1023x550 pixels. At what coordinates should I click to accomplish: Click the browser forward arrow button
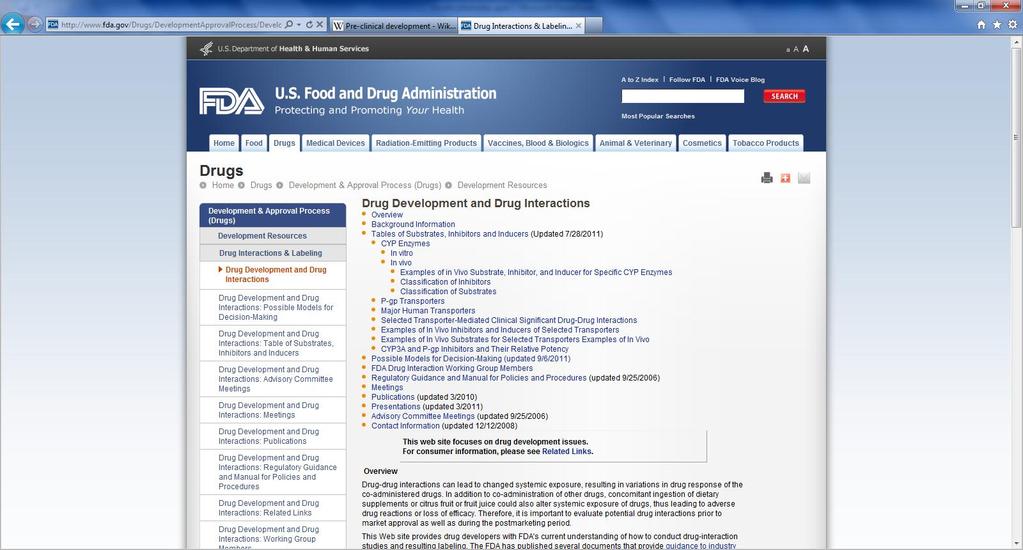pos(35,25)
